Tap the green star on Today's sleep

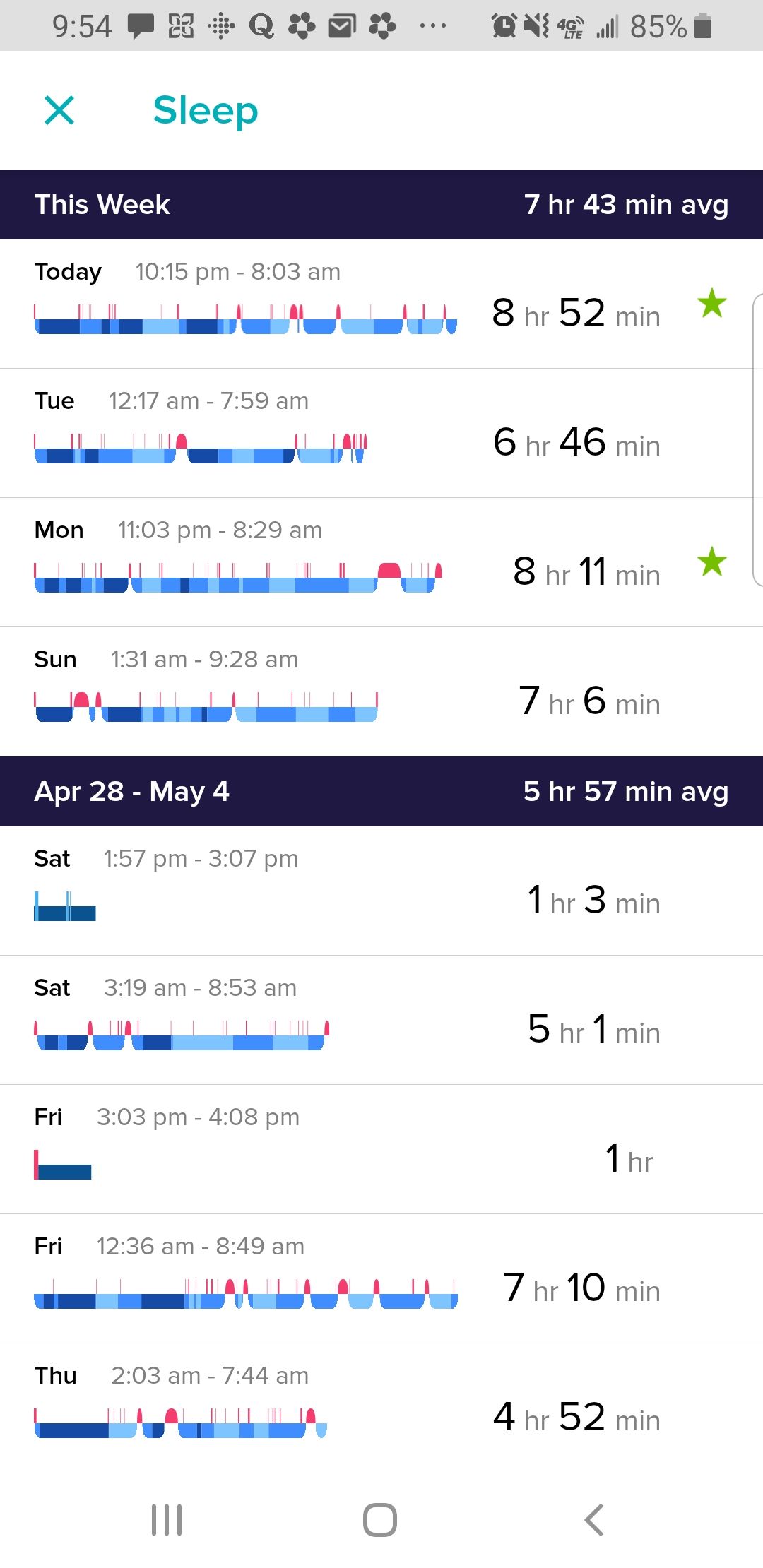point(711,304)
